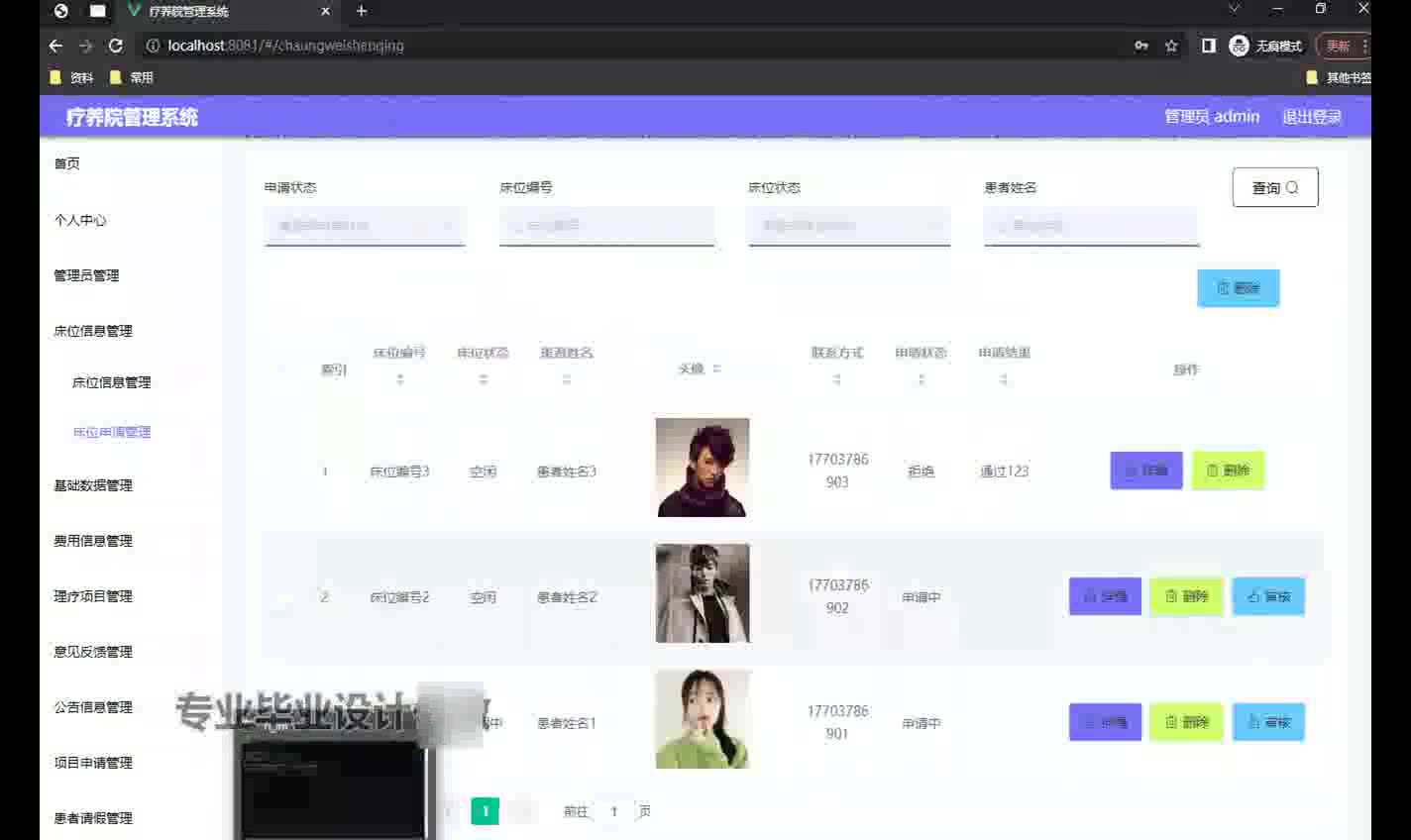Click the avatar photo of 患者姓名1

[703, 719]
